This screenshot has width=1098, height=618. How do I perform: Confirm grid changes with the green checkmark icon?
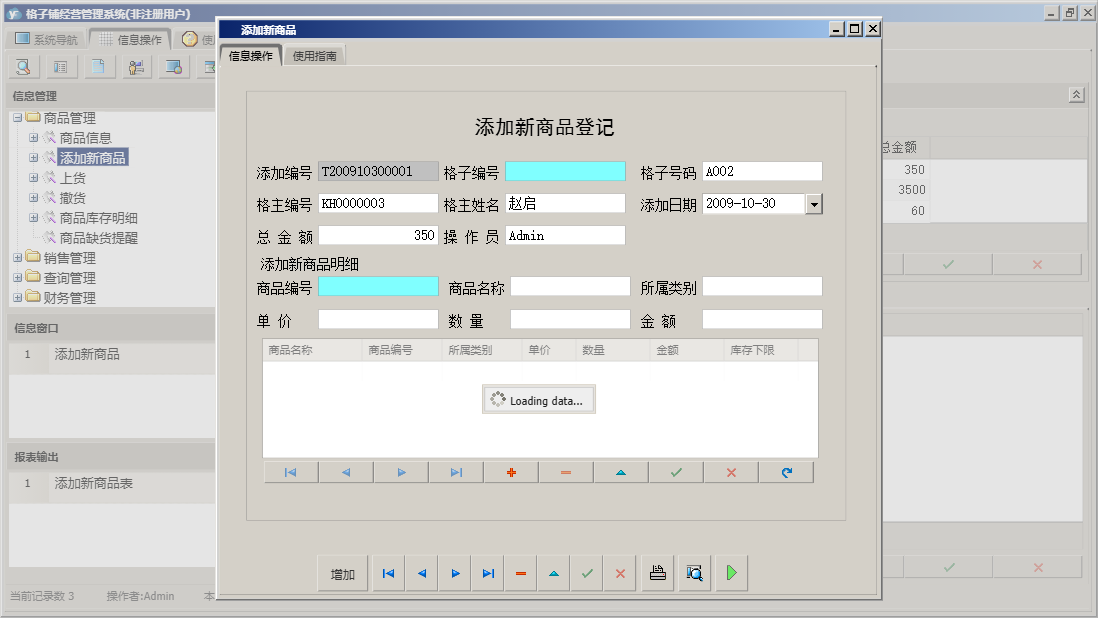(x=676, y=471)
